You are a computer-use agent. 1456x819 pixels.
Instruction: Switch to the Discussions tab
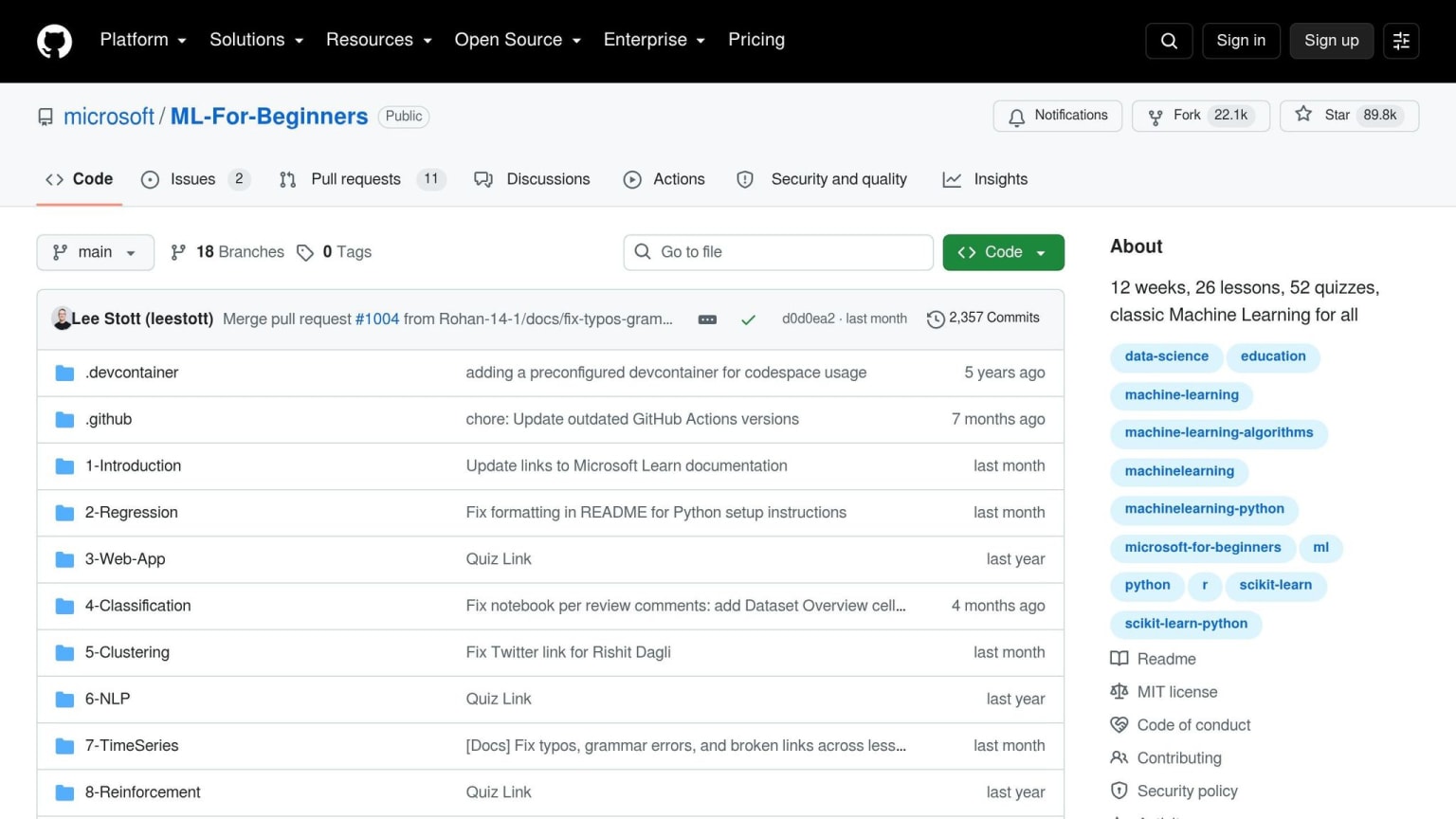tap(533, 179)
